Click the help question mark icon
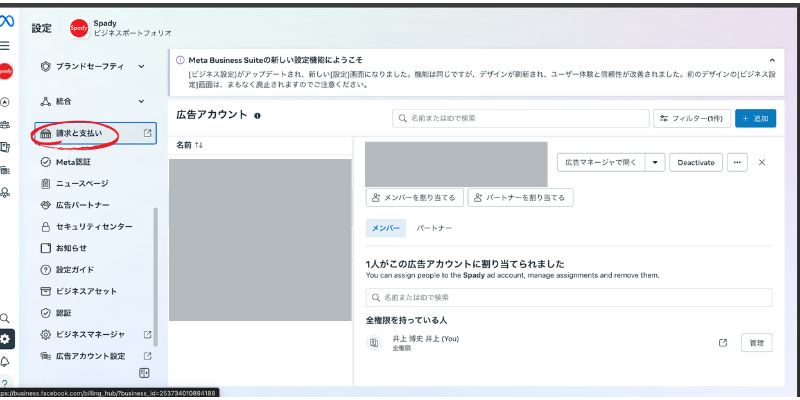The image size is (800, 400). (5, 384)
